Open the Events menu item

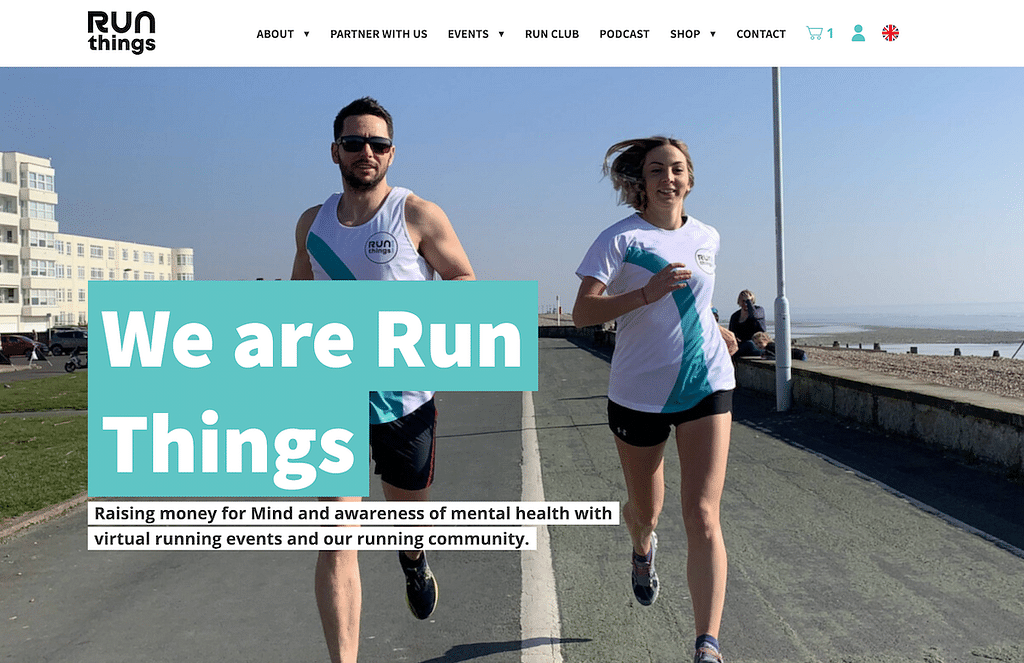pos(468,34)
